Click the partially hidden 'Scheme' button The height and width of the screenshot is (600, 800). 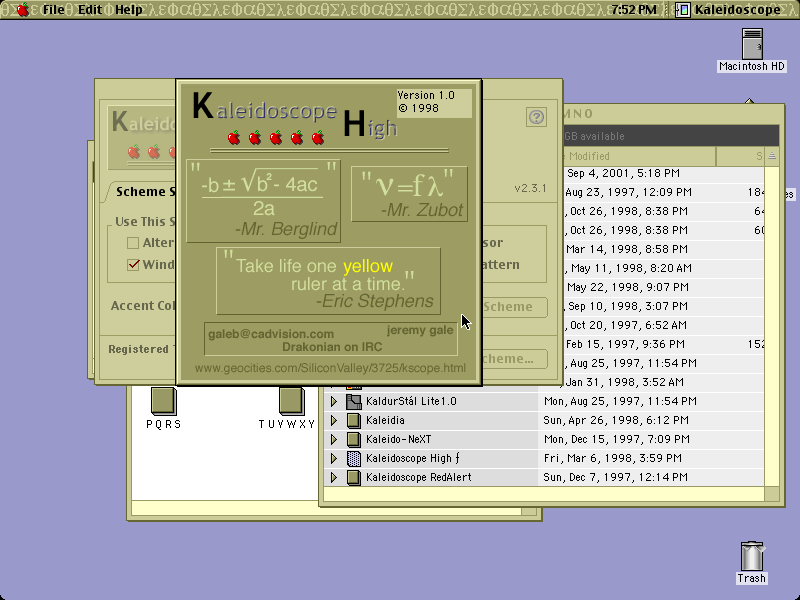(x=514, y=307)
